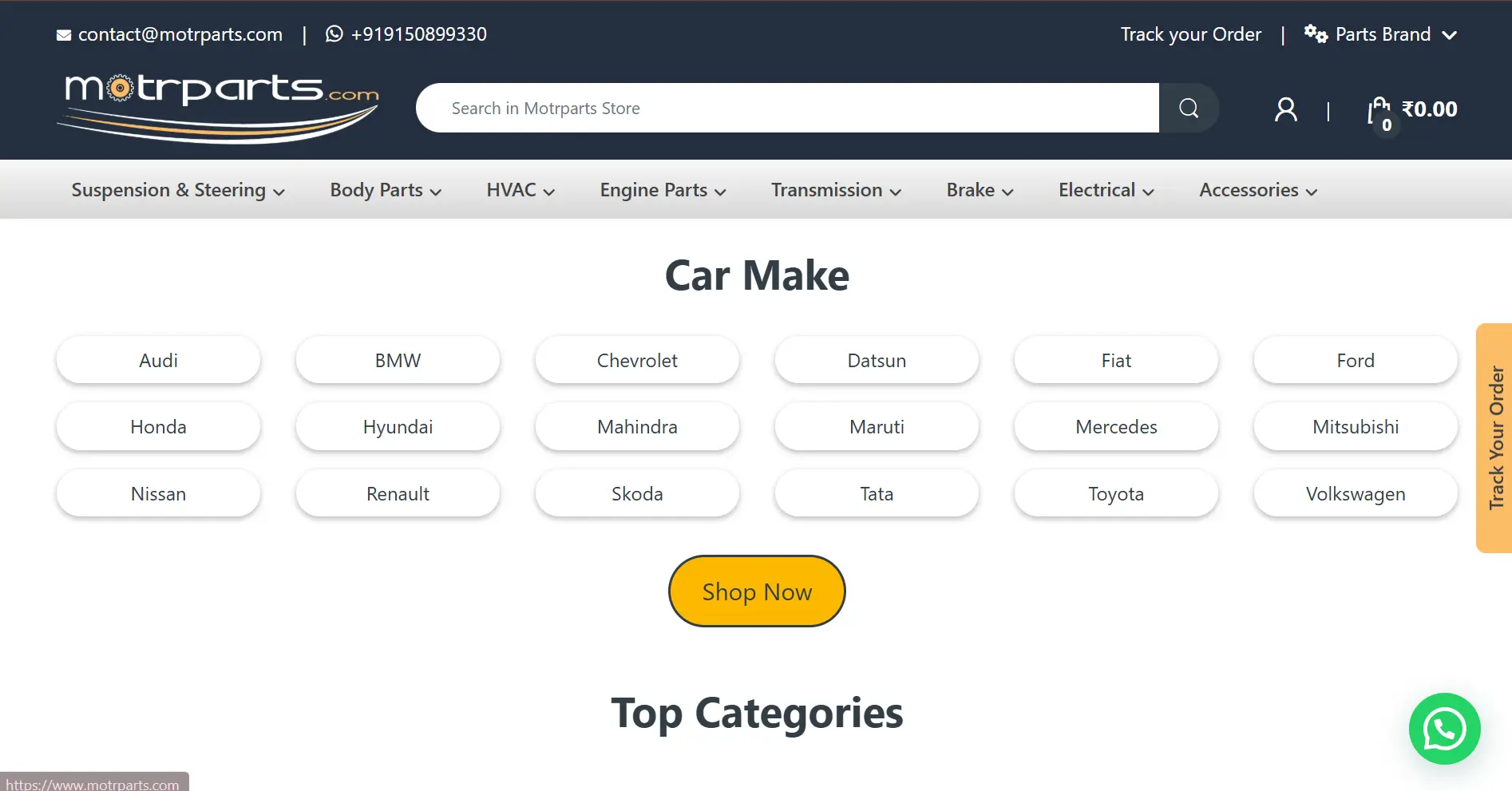Viewport: 1512px width, 791px height.
Task: Open the Transmission dropdown menu
Action: click(836, 190)
